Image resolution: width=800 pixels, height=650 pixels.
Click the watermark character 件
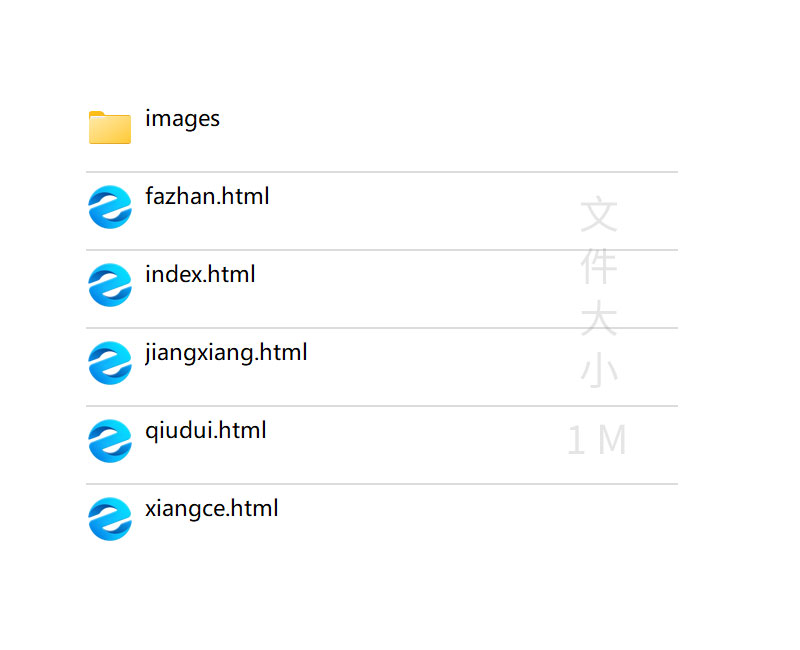(x=599, y=267)
